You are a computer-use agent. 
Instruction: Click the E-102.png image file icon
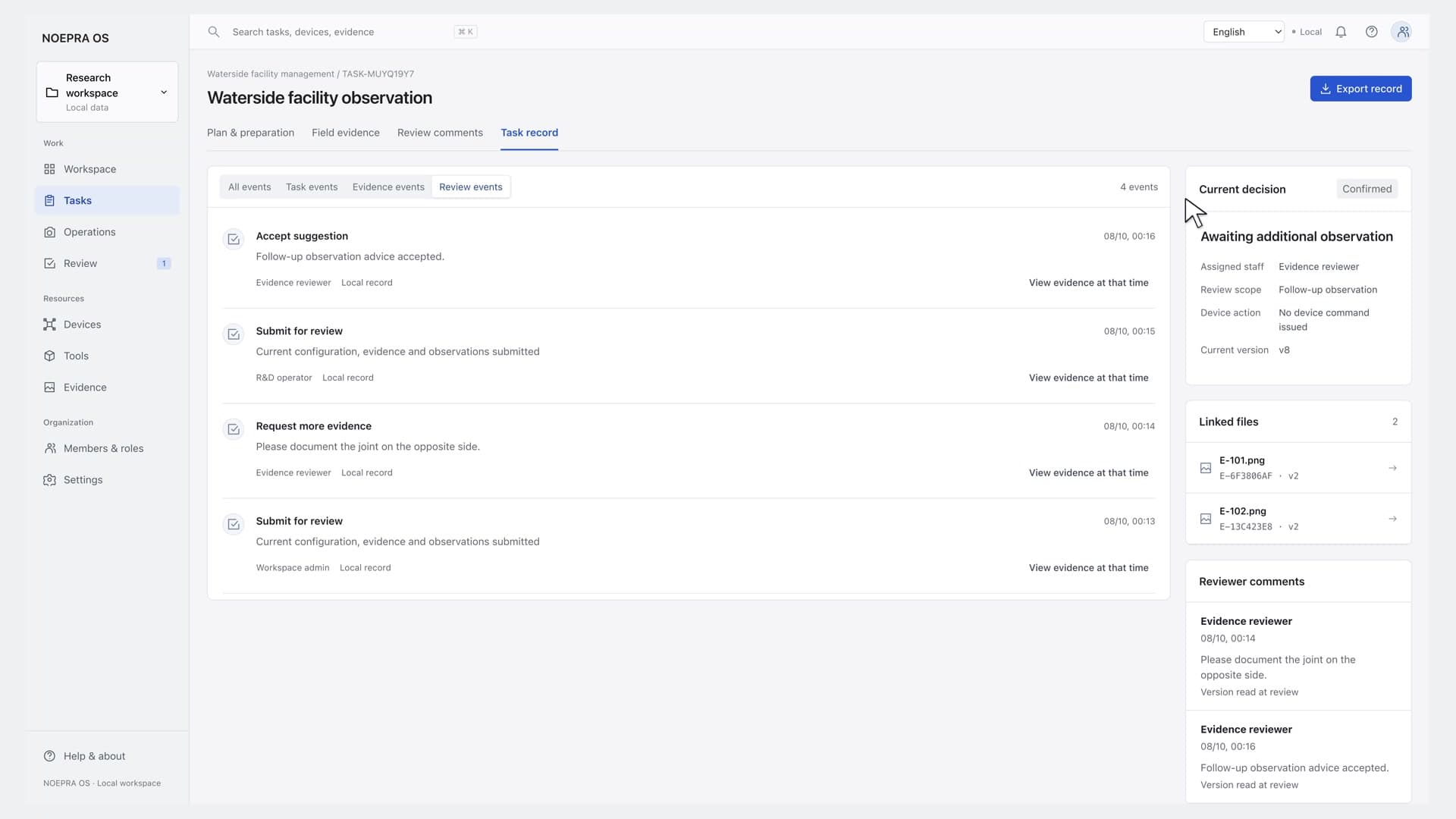pos(1206,519)
